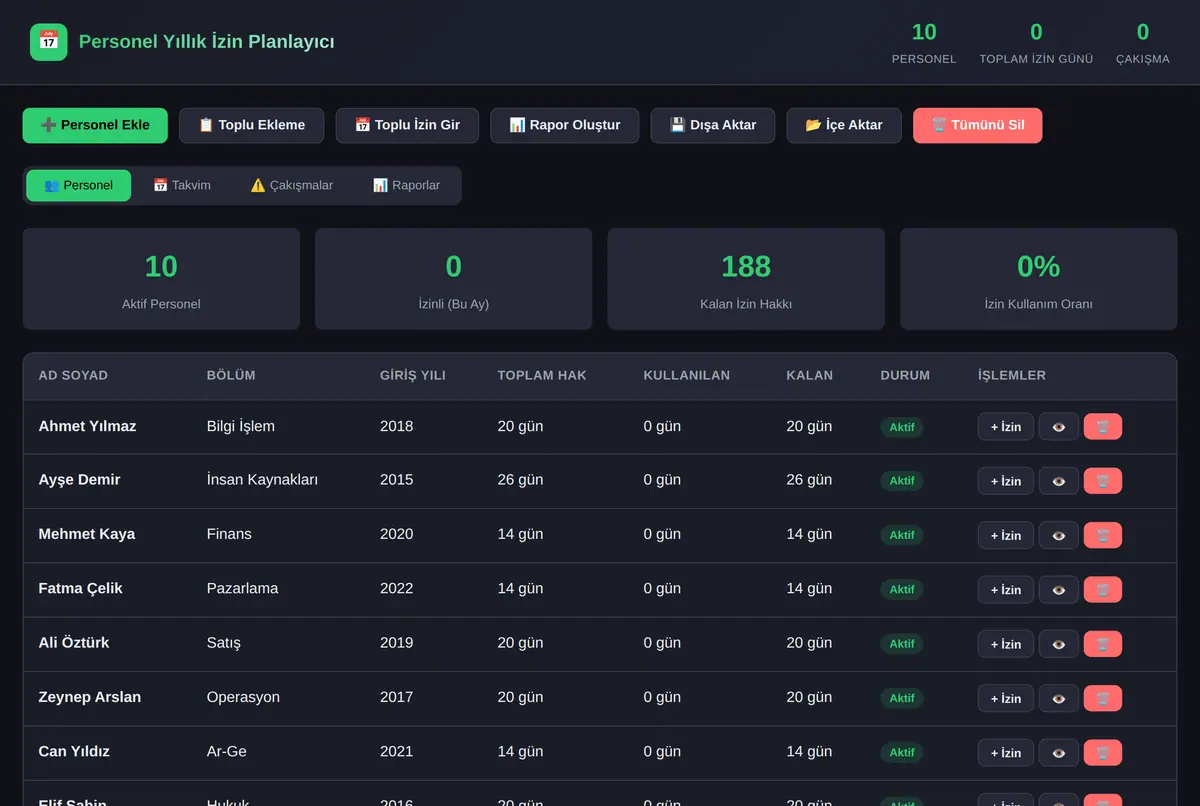Switch to the Takvim tab
Viewport: 1200px width, 806px height.
tap(182, 185)
